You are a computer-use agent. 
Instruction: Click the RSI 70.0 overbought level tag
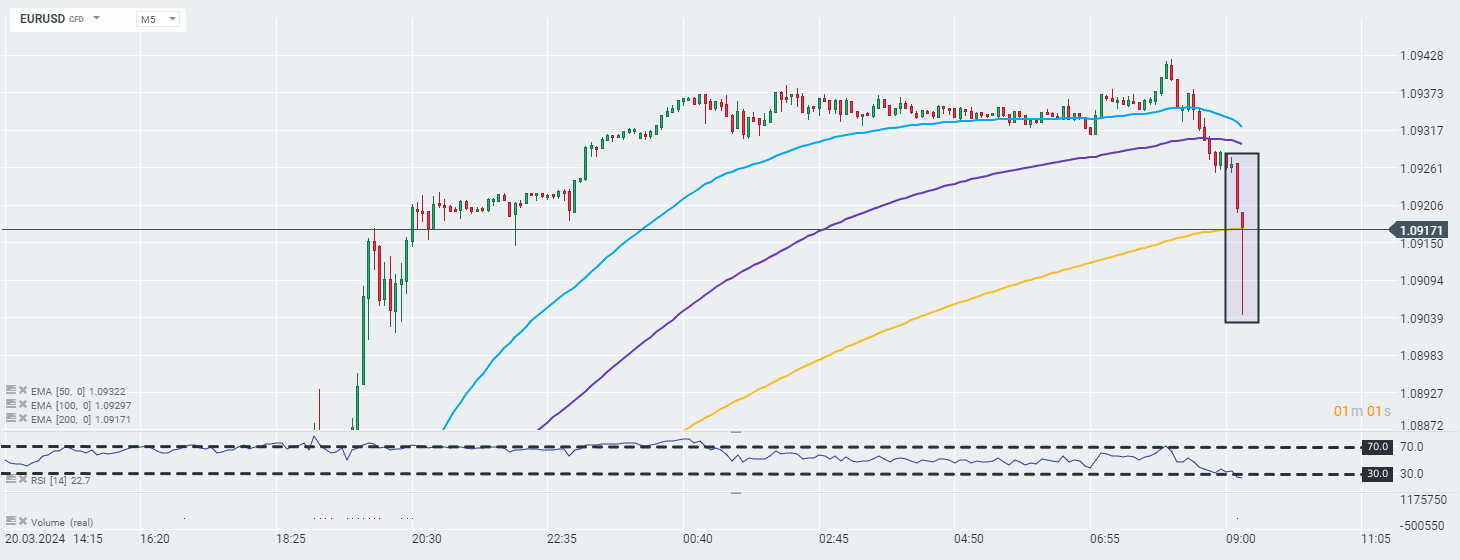click(x=1377, y=447)
